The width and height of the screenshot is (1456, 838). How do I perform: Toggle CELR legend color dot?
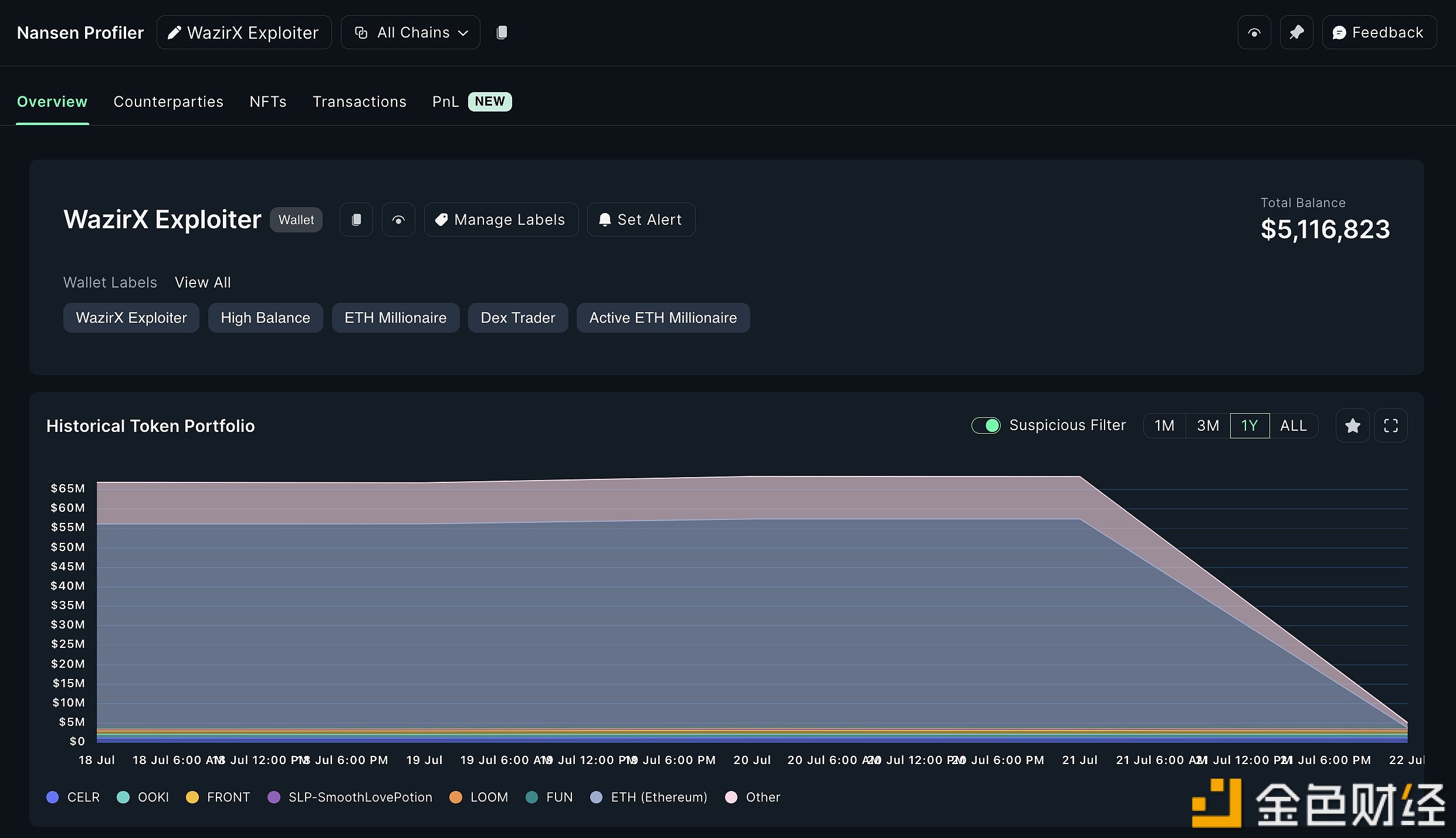click(x=53, y=797)
